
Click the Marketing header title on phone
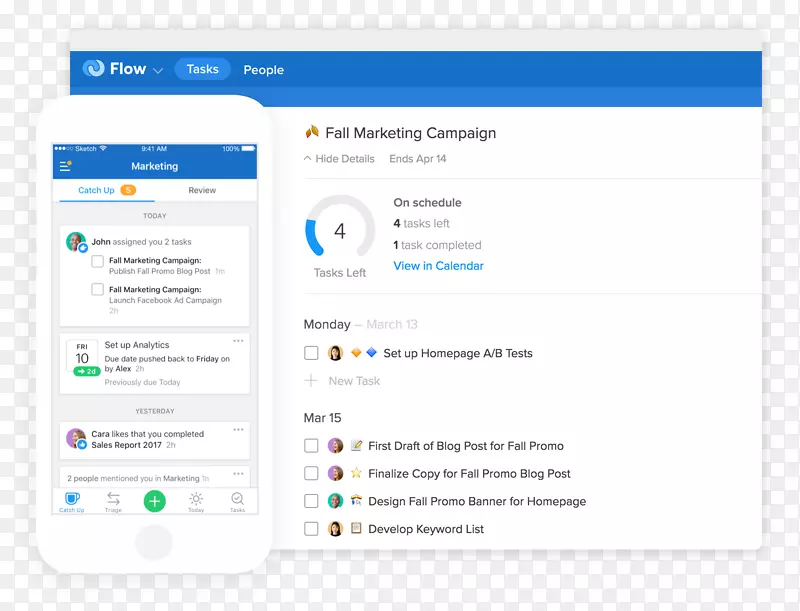pyautogui.click(x=155, y=166)
